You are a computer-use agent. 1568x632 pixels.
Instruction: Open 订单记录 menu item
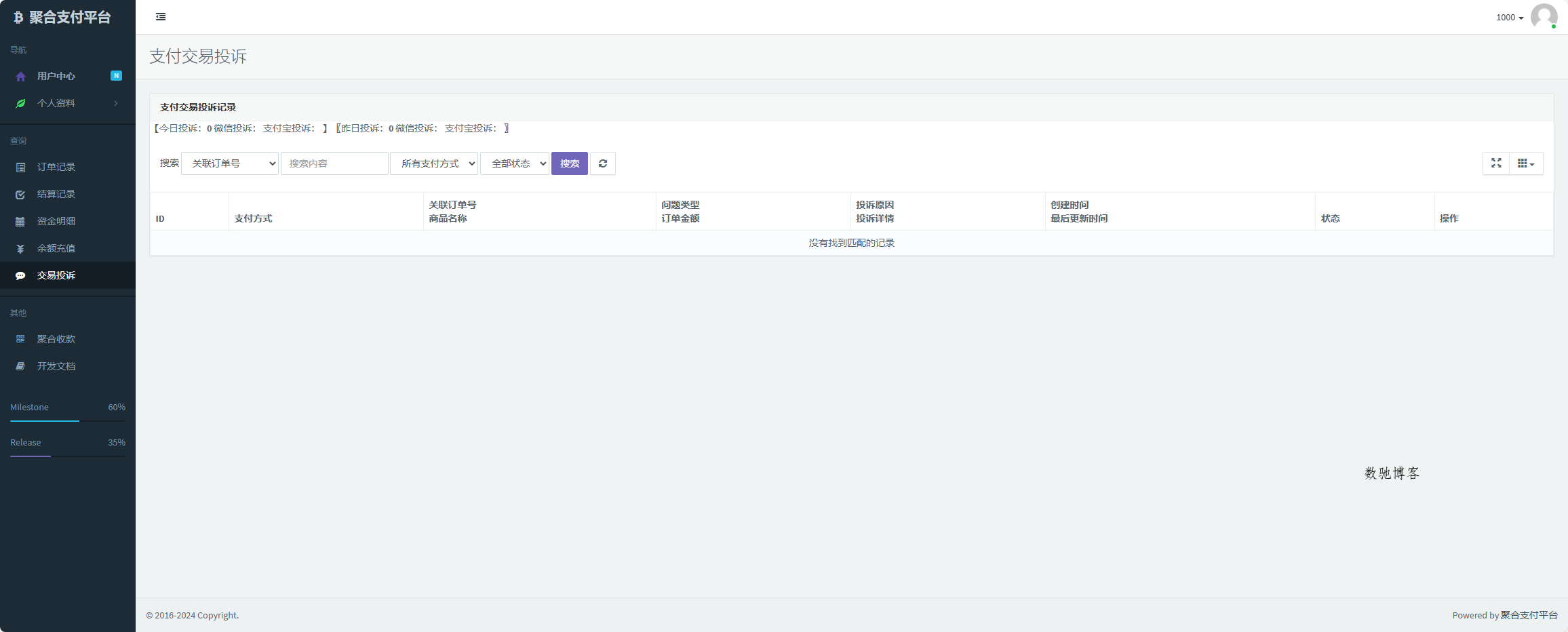click(x=68, y=167)
